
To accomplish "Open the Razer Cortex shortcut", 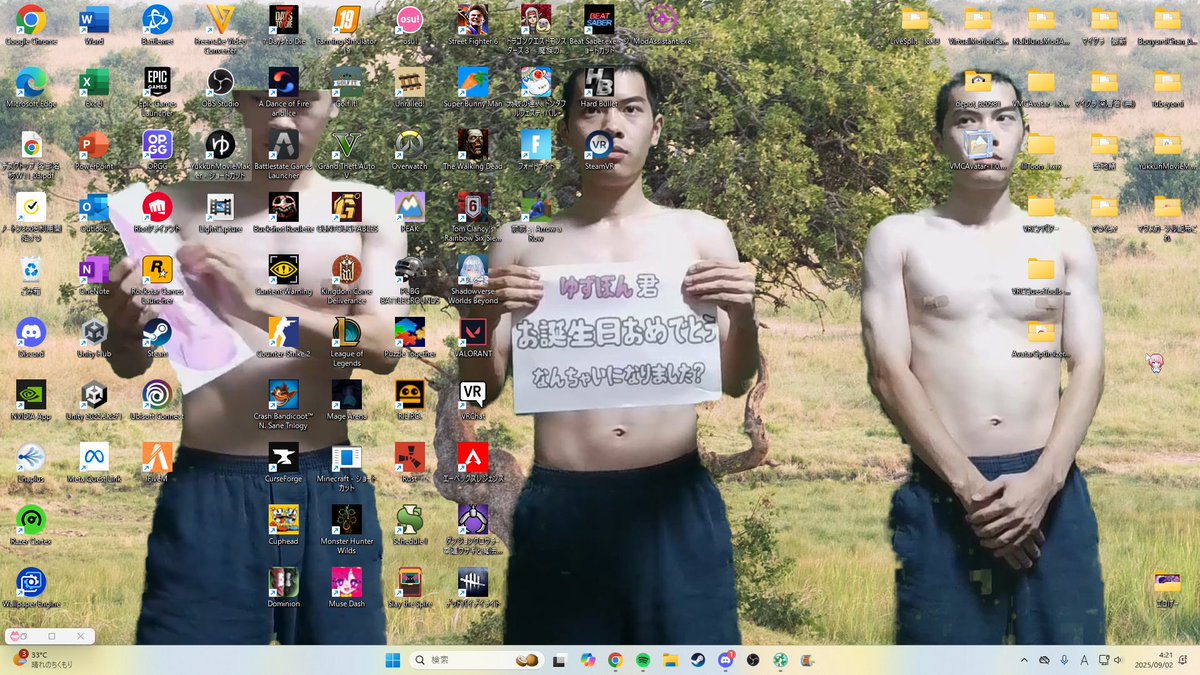I will tap(31, 524).
